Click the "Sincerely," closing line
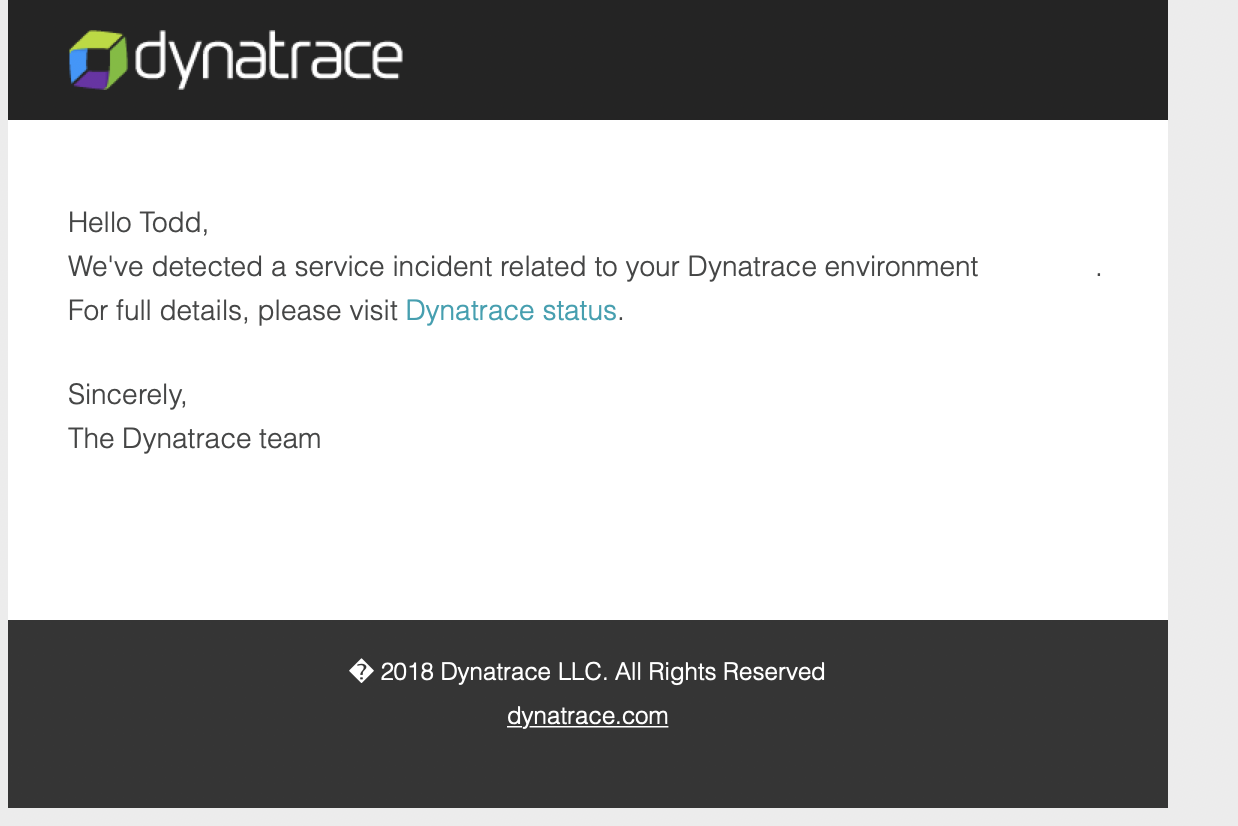 point(127,395)
